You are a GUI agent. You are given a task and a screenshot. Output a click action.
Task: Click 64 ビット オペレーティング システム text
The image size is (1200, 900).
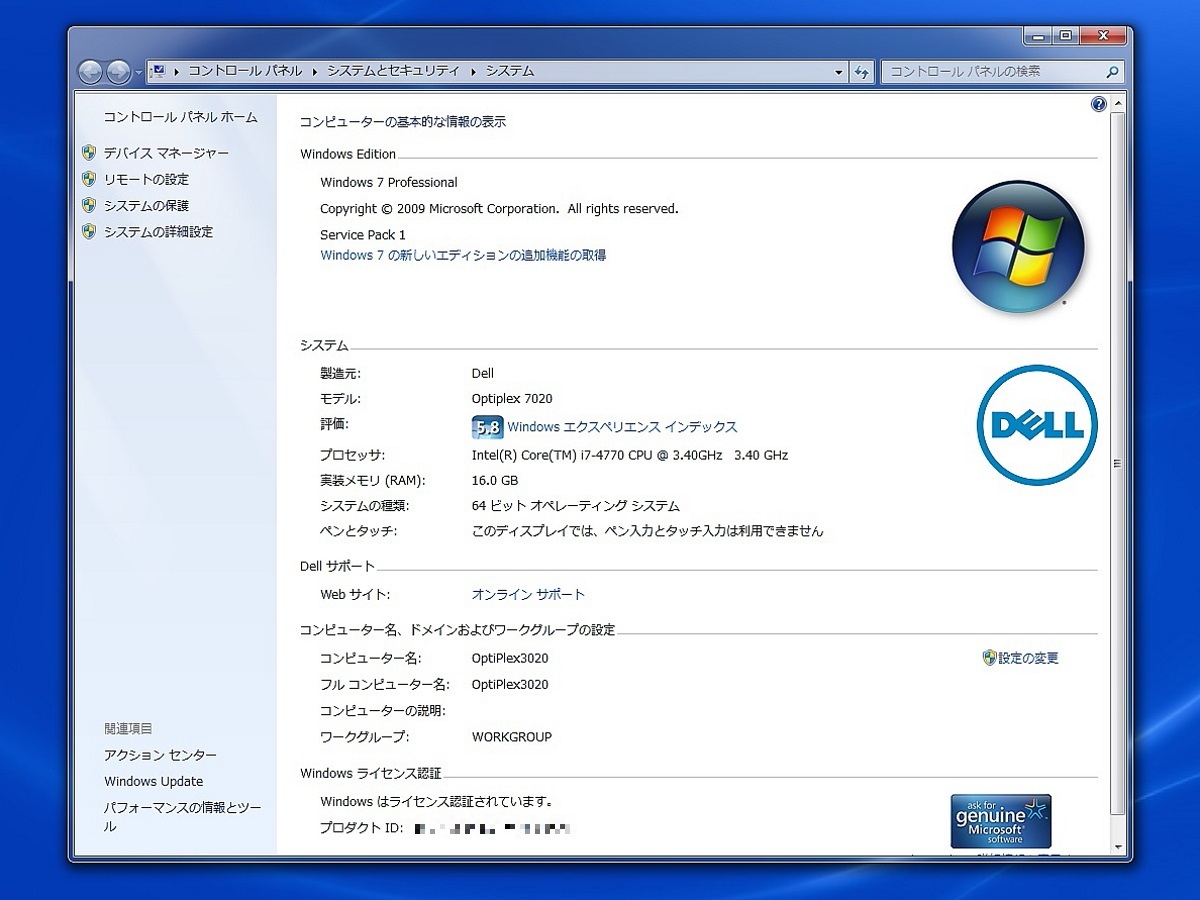[575, 506]
